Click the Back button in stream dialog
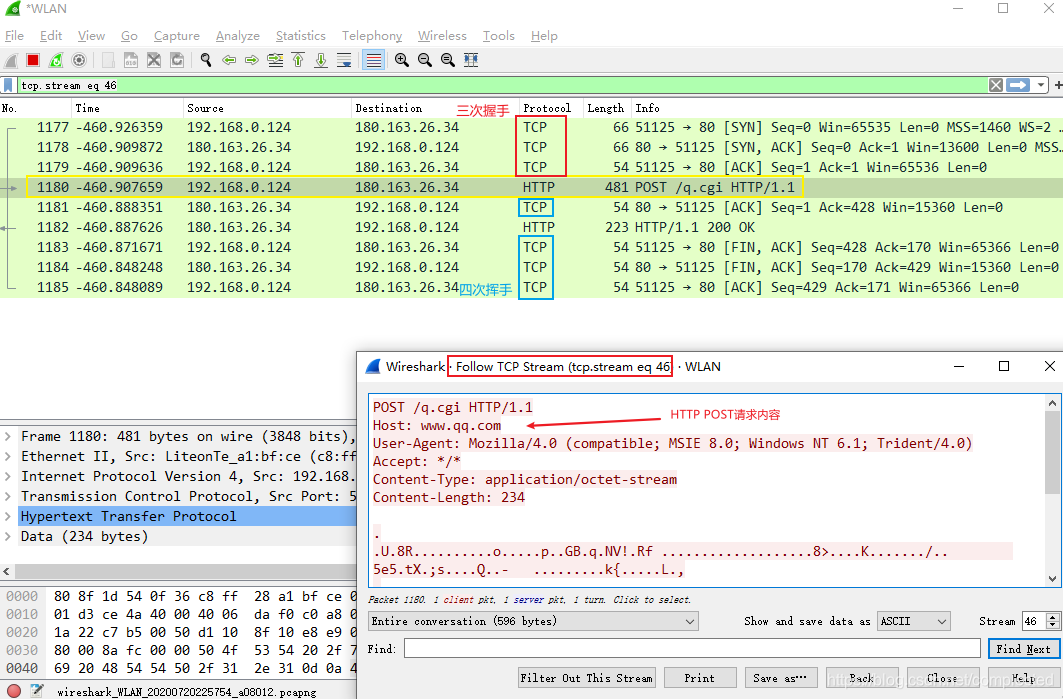Screen dimensions: 1063x699 coord(862,678)
